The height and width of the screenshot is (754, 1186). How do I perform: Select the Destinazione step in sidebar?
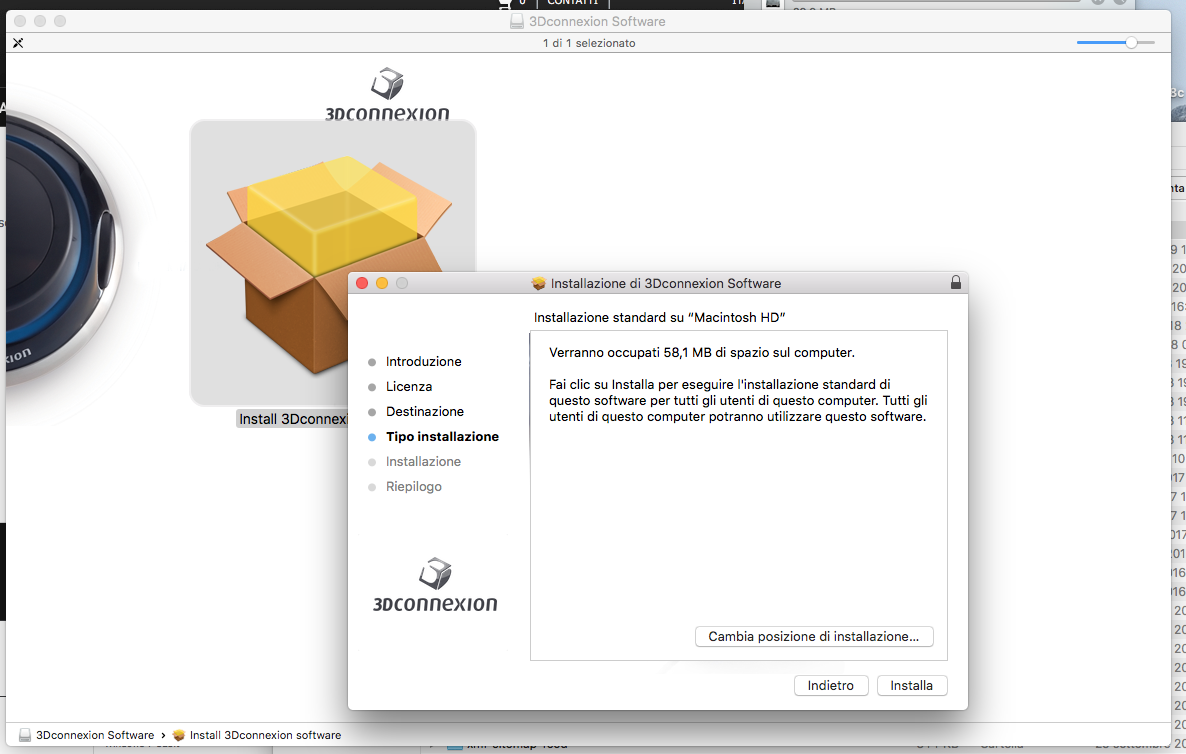pyautogui.click(x=424, y=411)
